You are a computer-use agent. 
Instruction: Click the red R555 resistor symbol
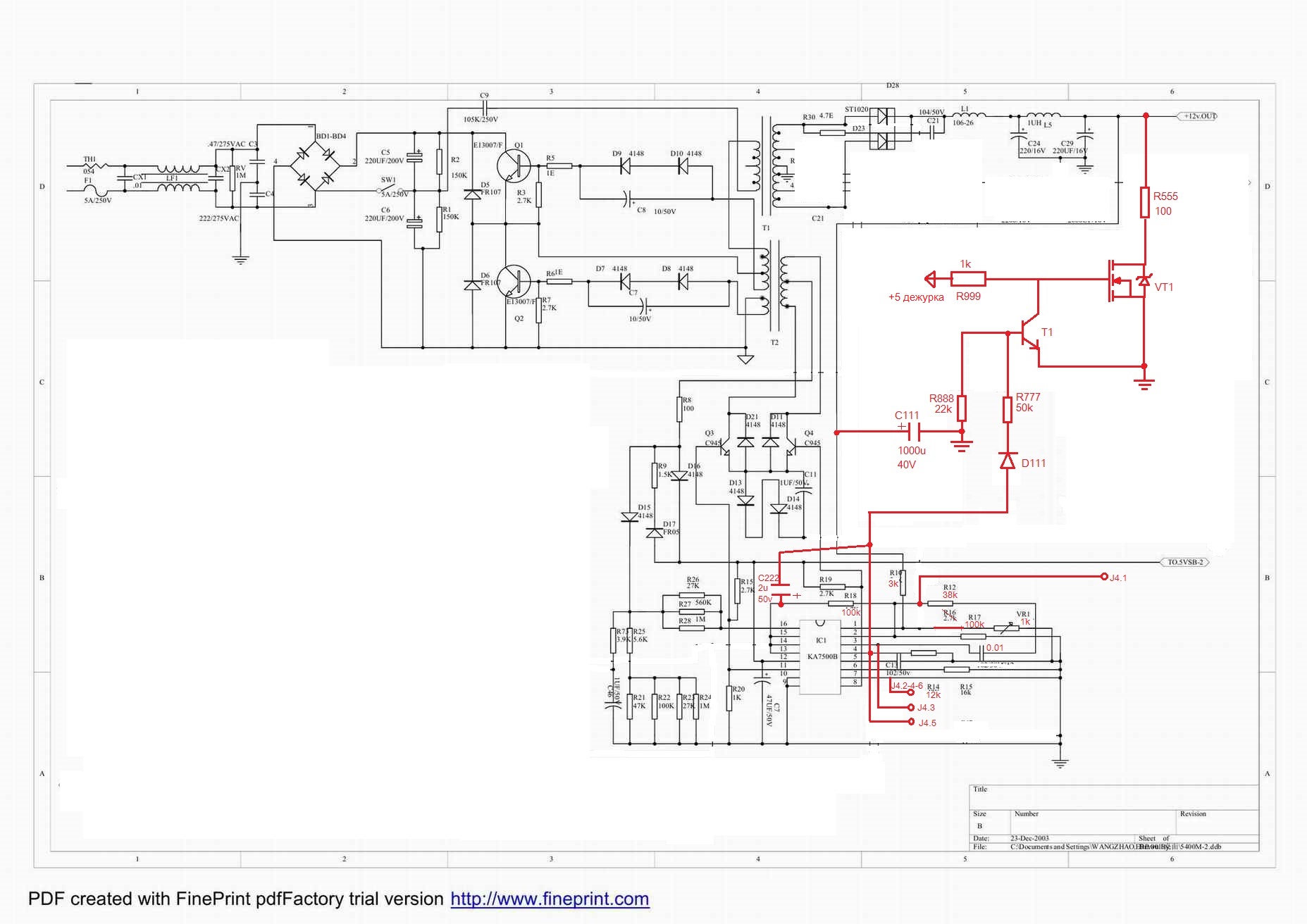pos(1146,203)
